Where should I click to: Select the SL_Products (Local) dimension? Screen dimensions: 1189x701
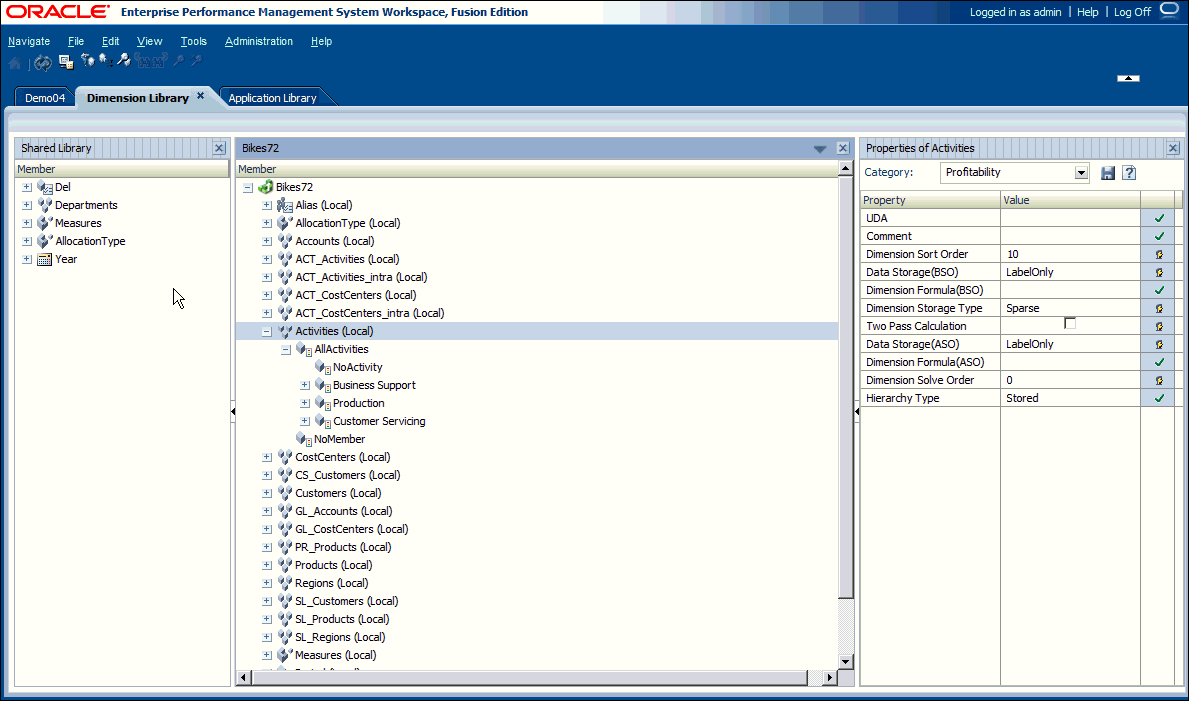click(340, 619)
